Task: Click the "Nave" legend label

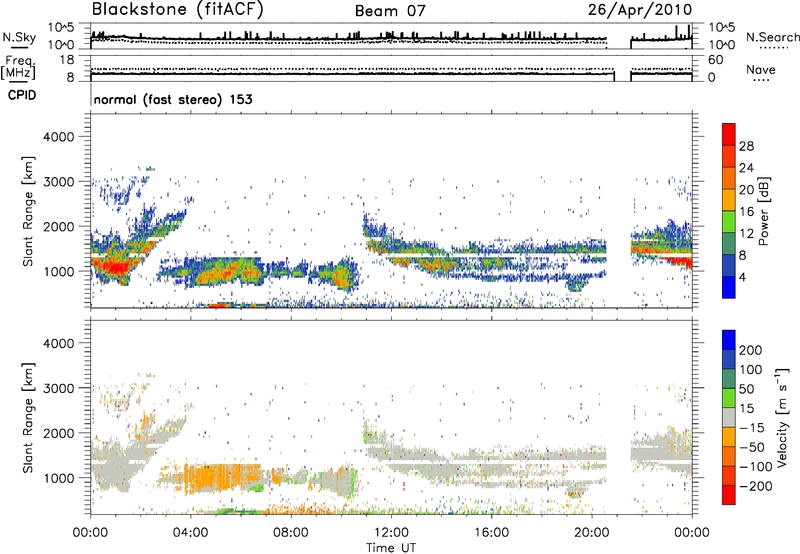Action: (761, 70)
